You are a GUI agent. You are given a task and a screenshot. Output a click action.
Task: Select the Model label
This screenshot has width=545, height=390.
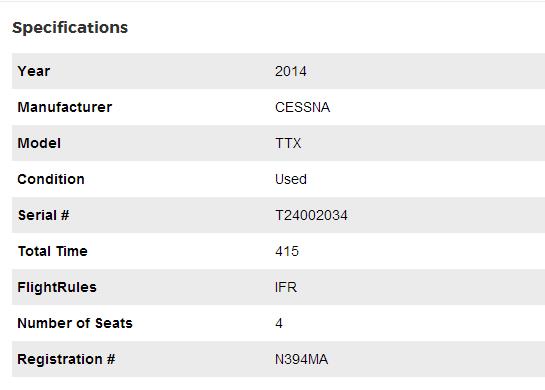[39, 143]
